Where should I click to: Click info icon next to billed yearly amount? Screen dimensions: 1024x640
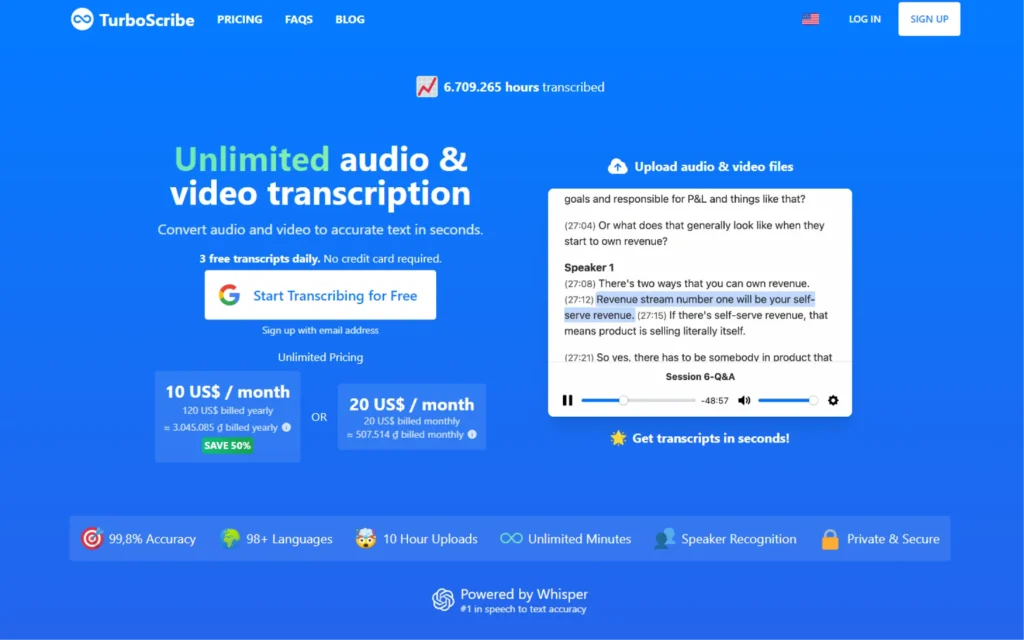[286, 427]
